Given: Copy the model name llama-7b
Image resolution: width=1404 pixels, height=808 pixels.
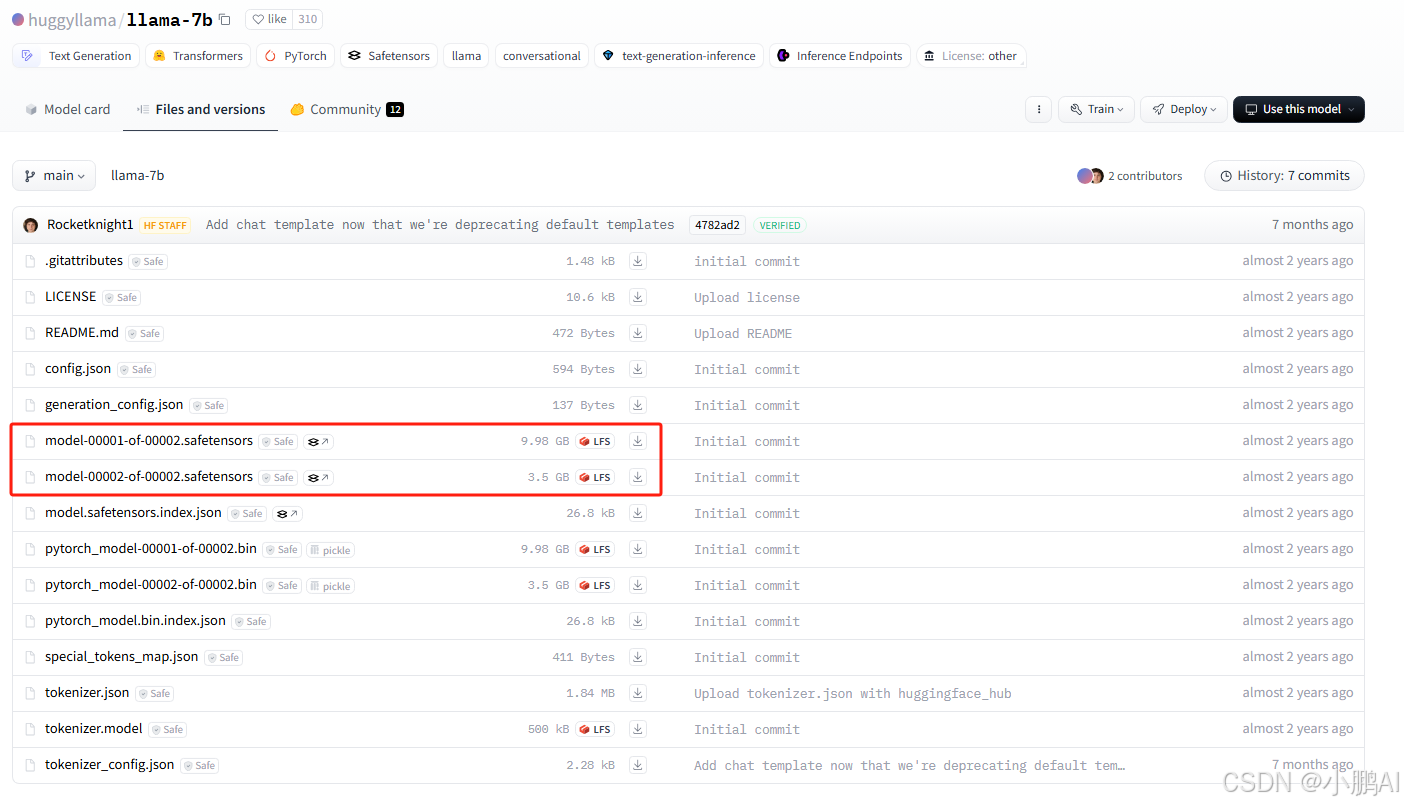Looking at the screenshot, I should (225, 19).
